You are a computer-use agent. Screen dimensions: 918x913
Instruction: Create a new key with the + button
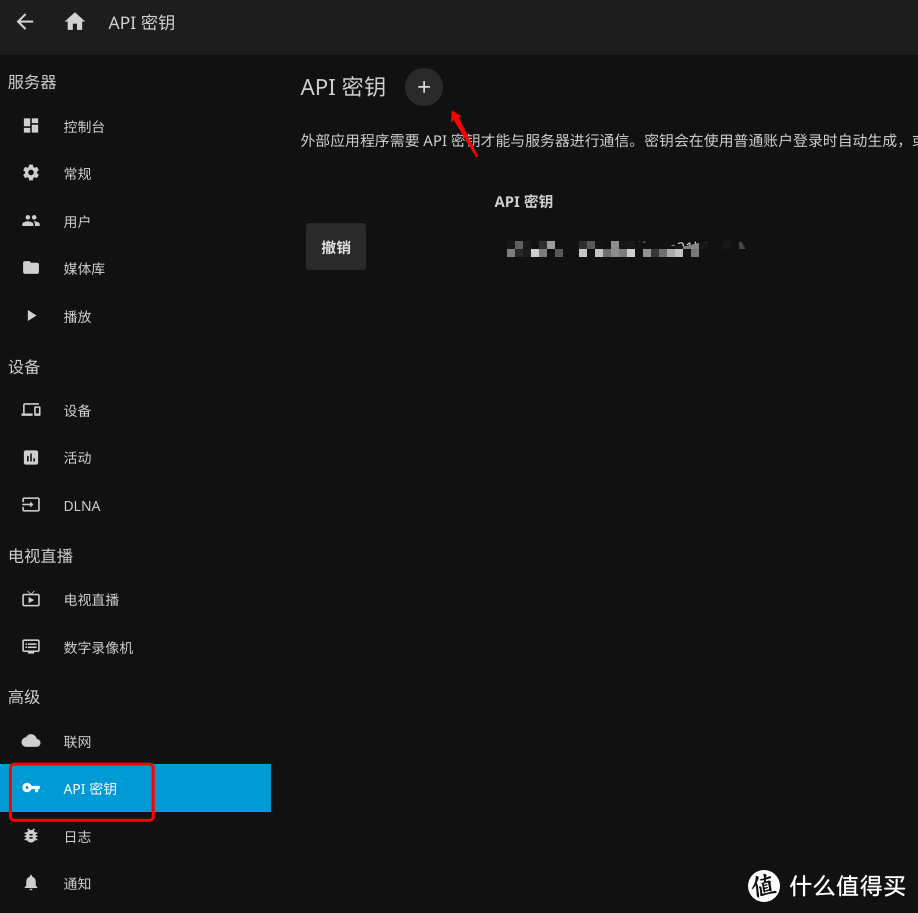coord(423,87)
